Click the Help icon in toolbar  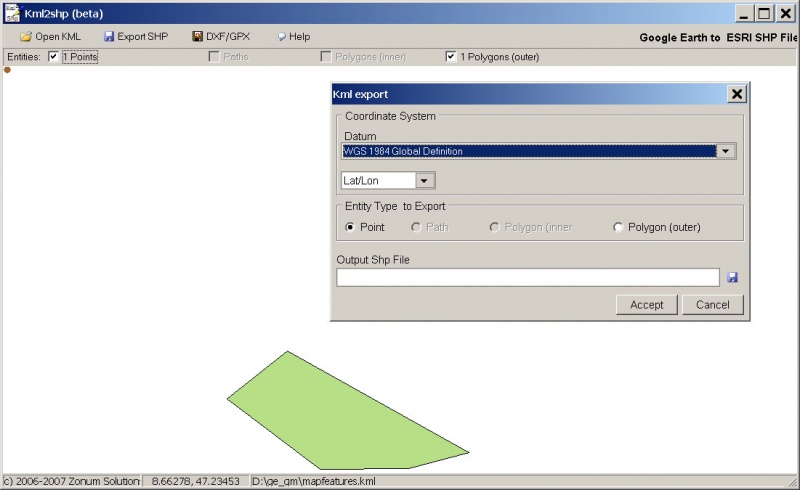281,37
